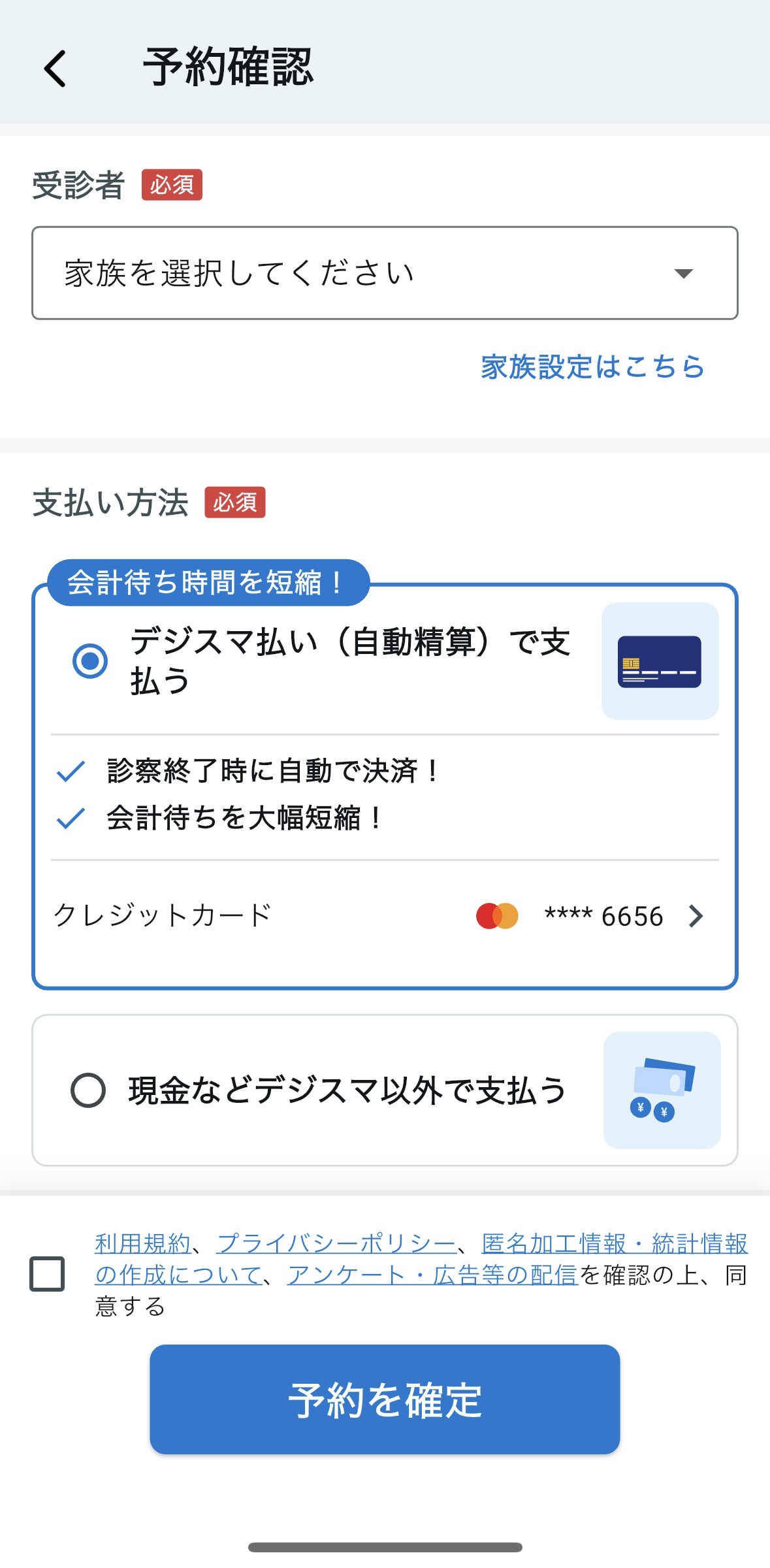Tap the back arrow icon
The width and height of the screenshot is (770, 1568).
point(56,69)
